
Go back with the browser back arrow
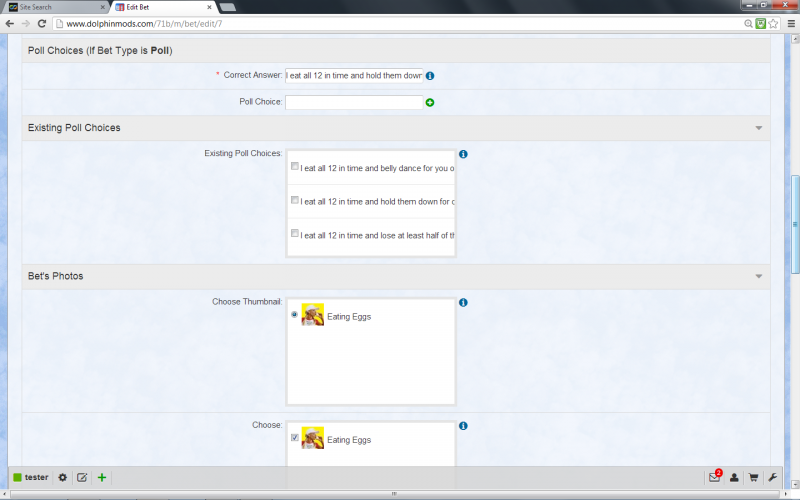pos(9,23)
